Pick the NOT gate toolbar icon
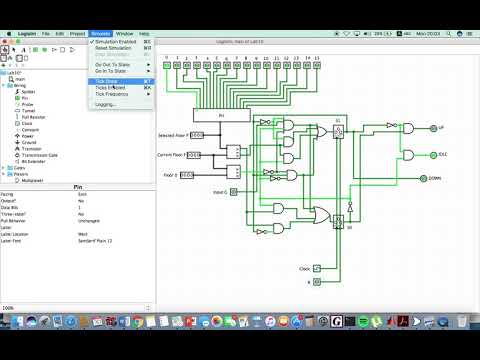Screen dimensions: 480x360 click(54, 50)
